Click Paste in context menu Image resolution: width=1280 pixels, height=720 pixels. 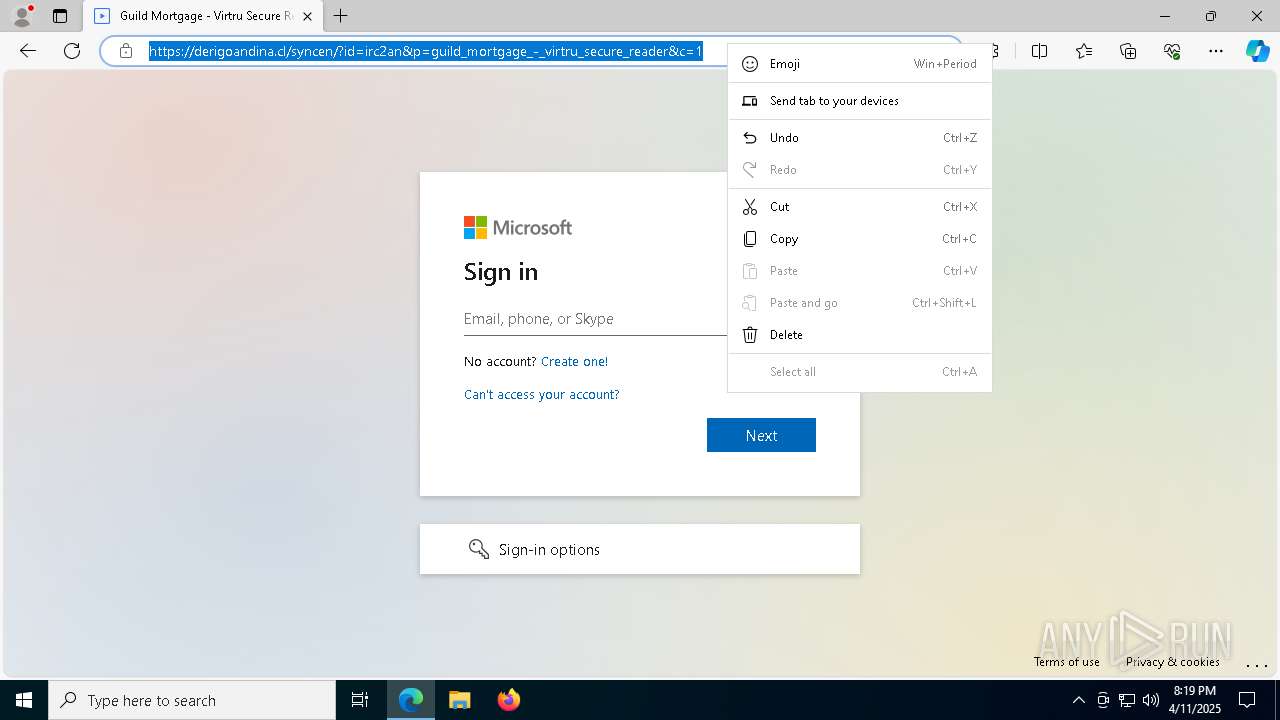tap(860, 271)
